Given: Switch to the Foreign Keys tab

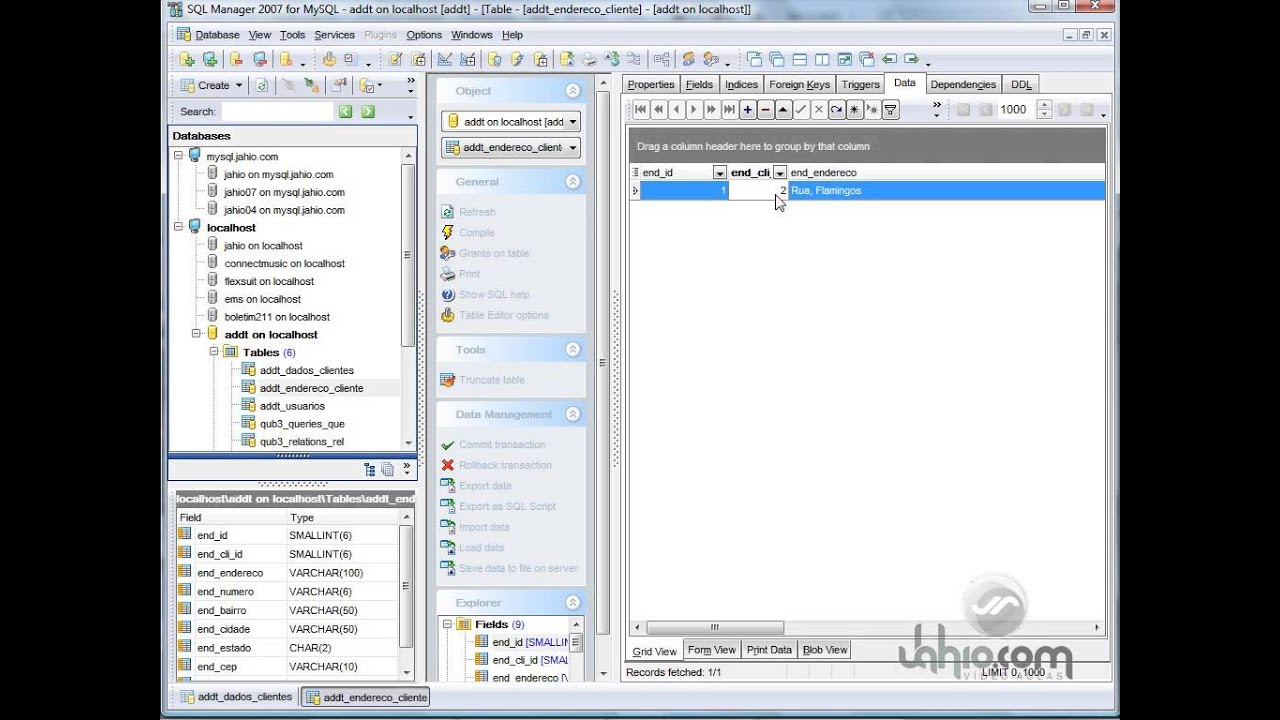Looking at the screenshot, I should click(799, 85).
